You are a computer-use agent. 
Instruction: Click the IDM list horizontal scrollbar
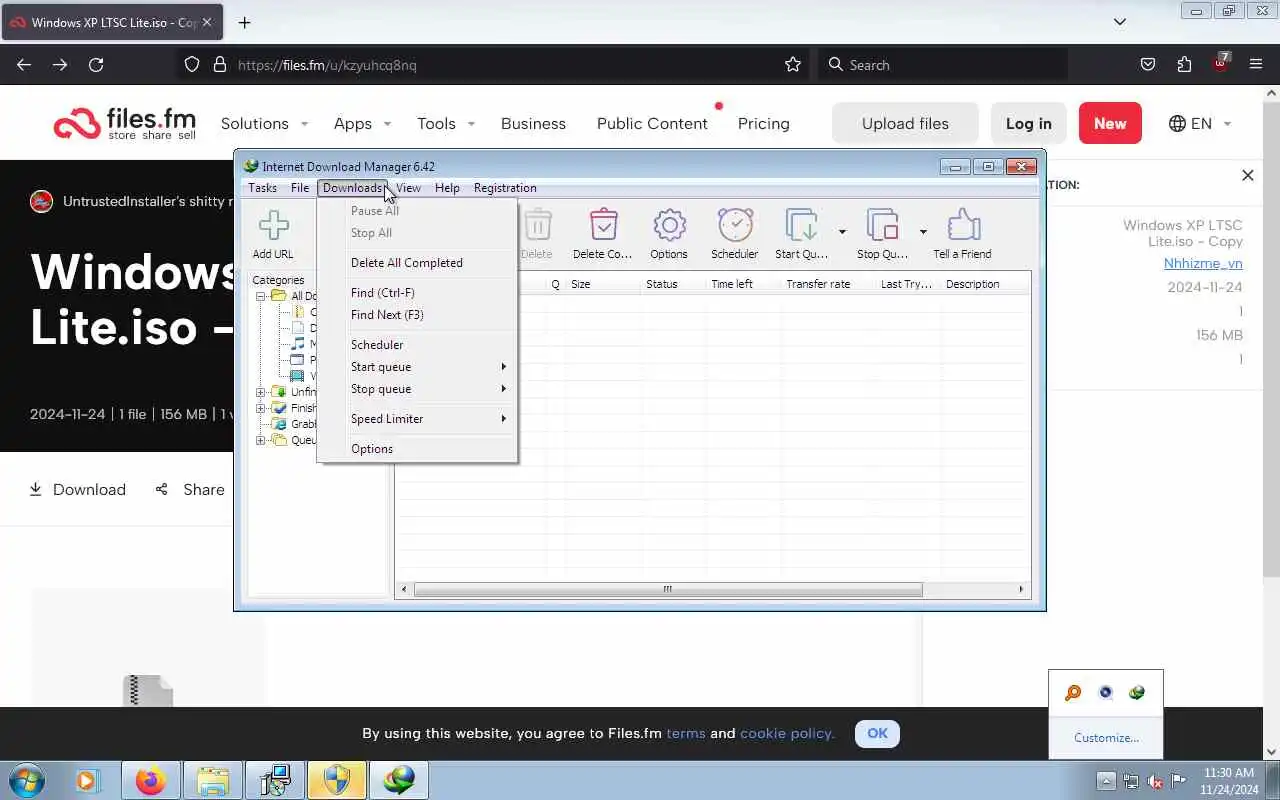(668, 589)
